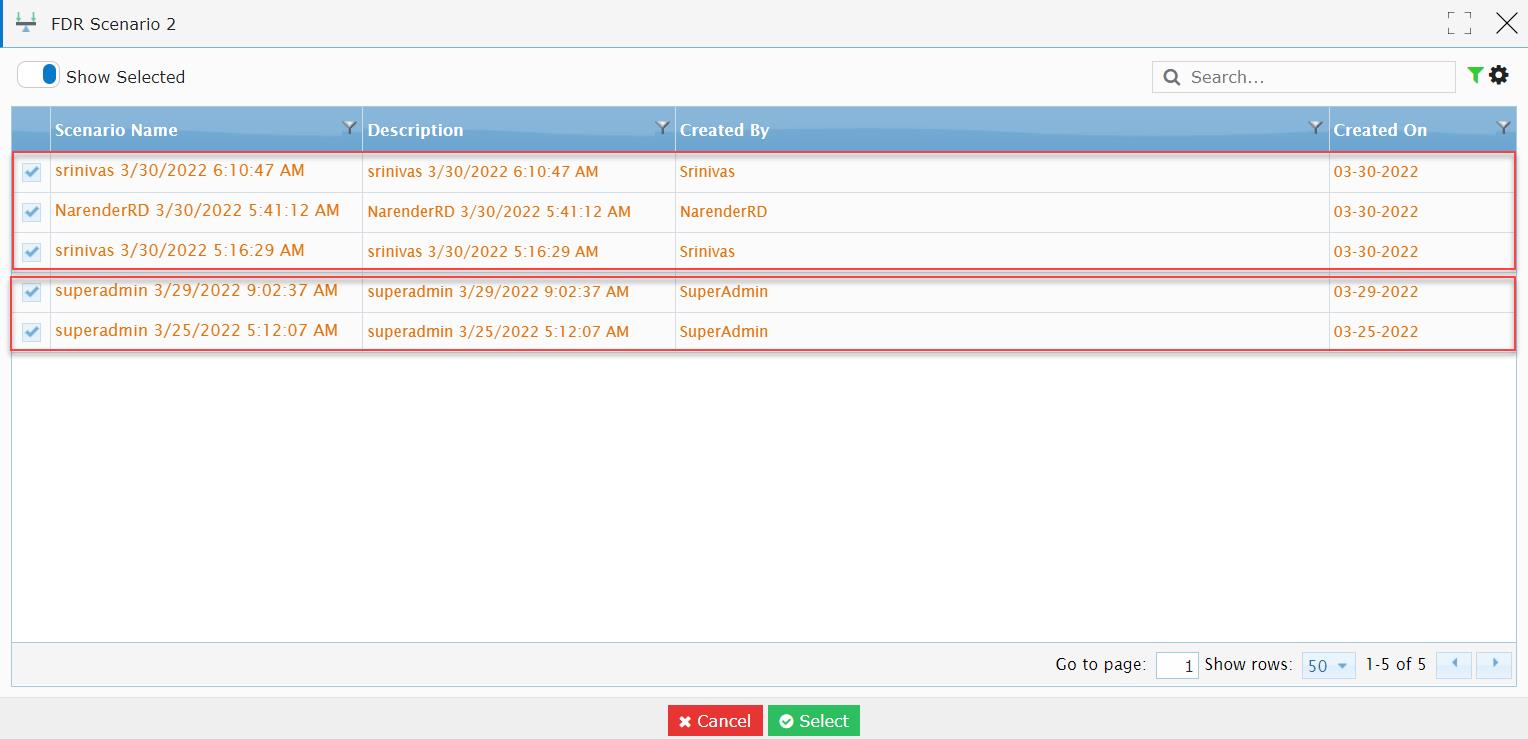Click the green Select button
Screen dimensions: 1528x739
pos(814,721)
